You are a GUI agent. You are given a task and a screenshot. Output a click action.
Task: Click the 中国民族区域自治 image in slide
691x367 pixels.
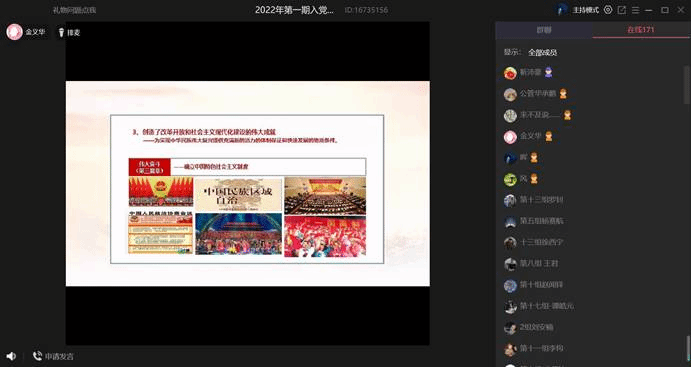point(238,195)
